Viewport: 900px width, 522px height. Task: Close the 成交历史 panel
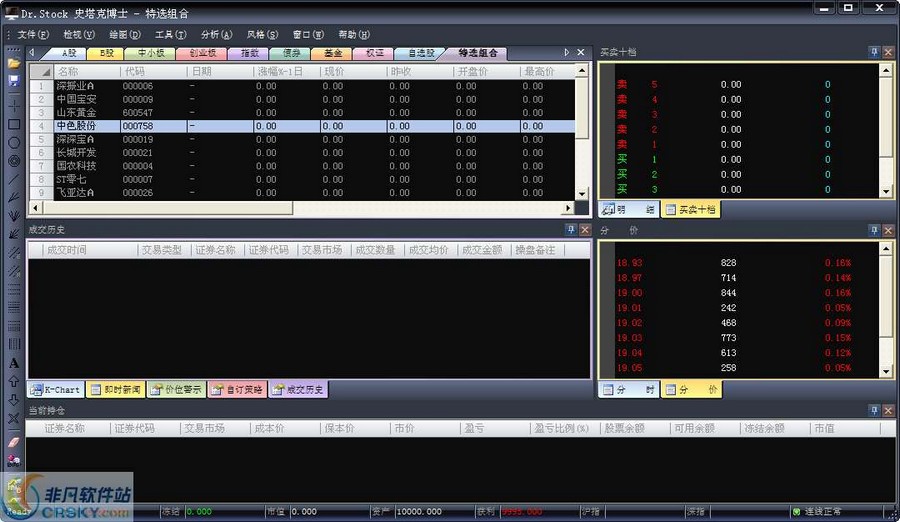(585, 230)
